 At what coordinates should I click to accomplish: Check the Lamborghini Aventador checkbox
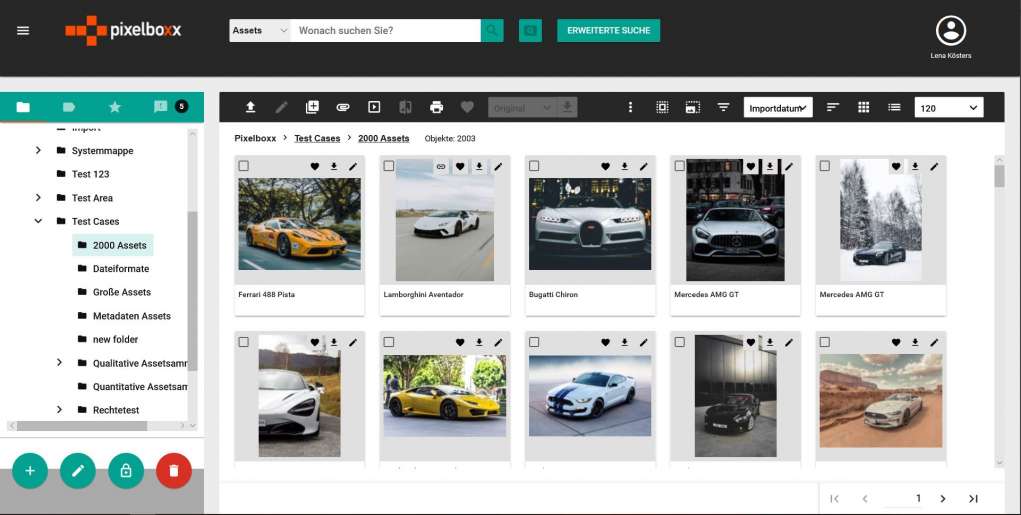pos(389,166)
